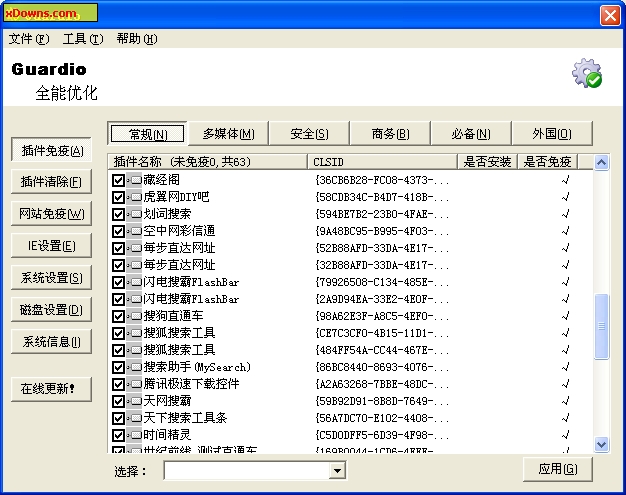The image size is (626, 495).
Task: Switch to the 多媒体(M) tab
Action: point(228,134)
